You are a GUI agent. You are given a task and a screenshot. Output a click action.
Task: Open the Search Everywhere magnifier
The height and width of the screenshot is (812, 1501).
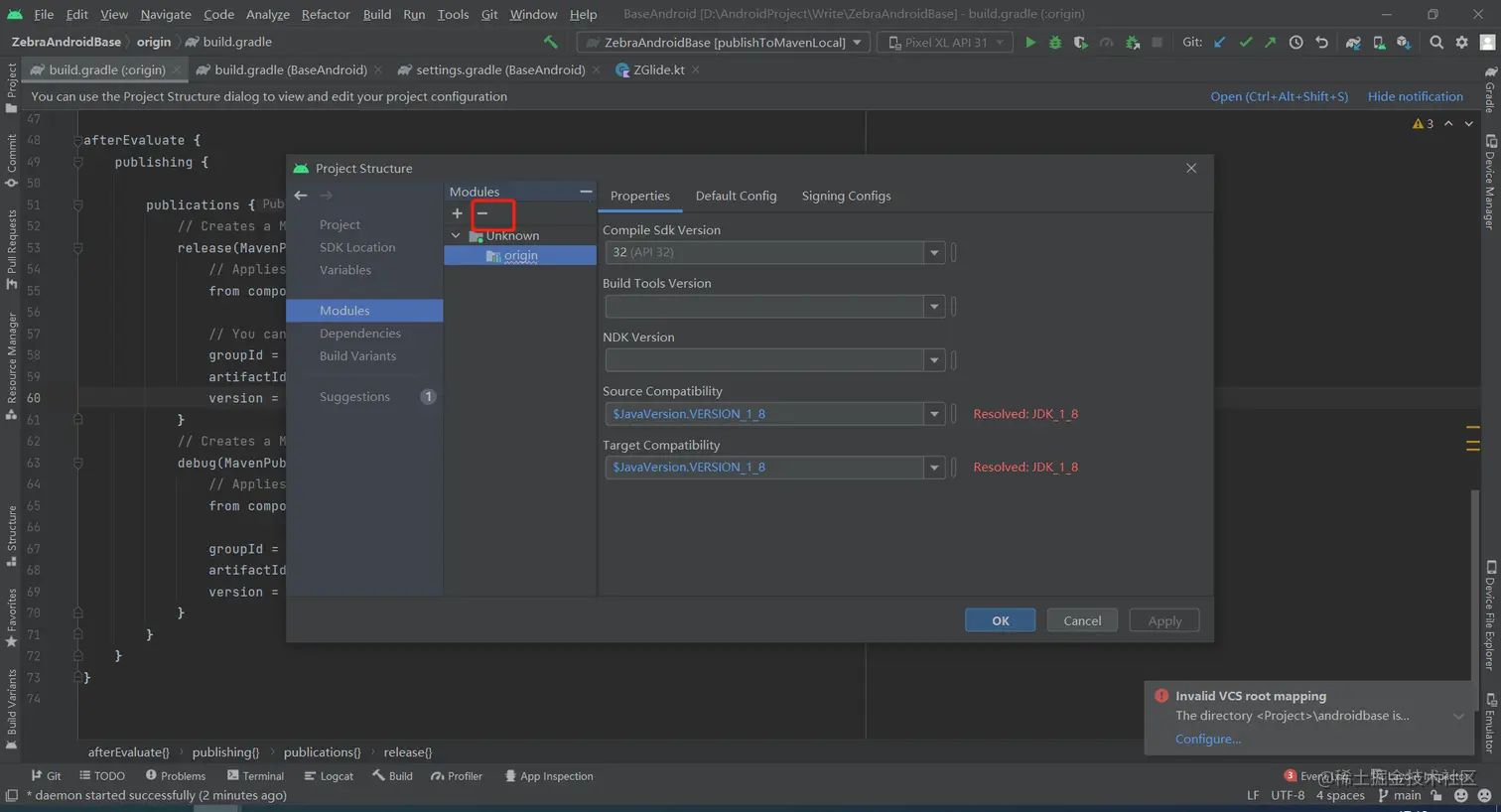pos(1436,43)
